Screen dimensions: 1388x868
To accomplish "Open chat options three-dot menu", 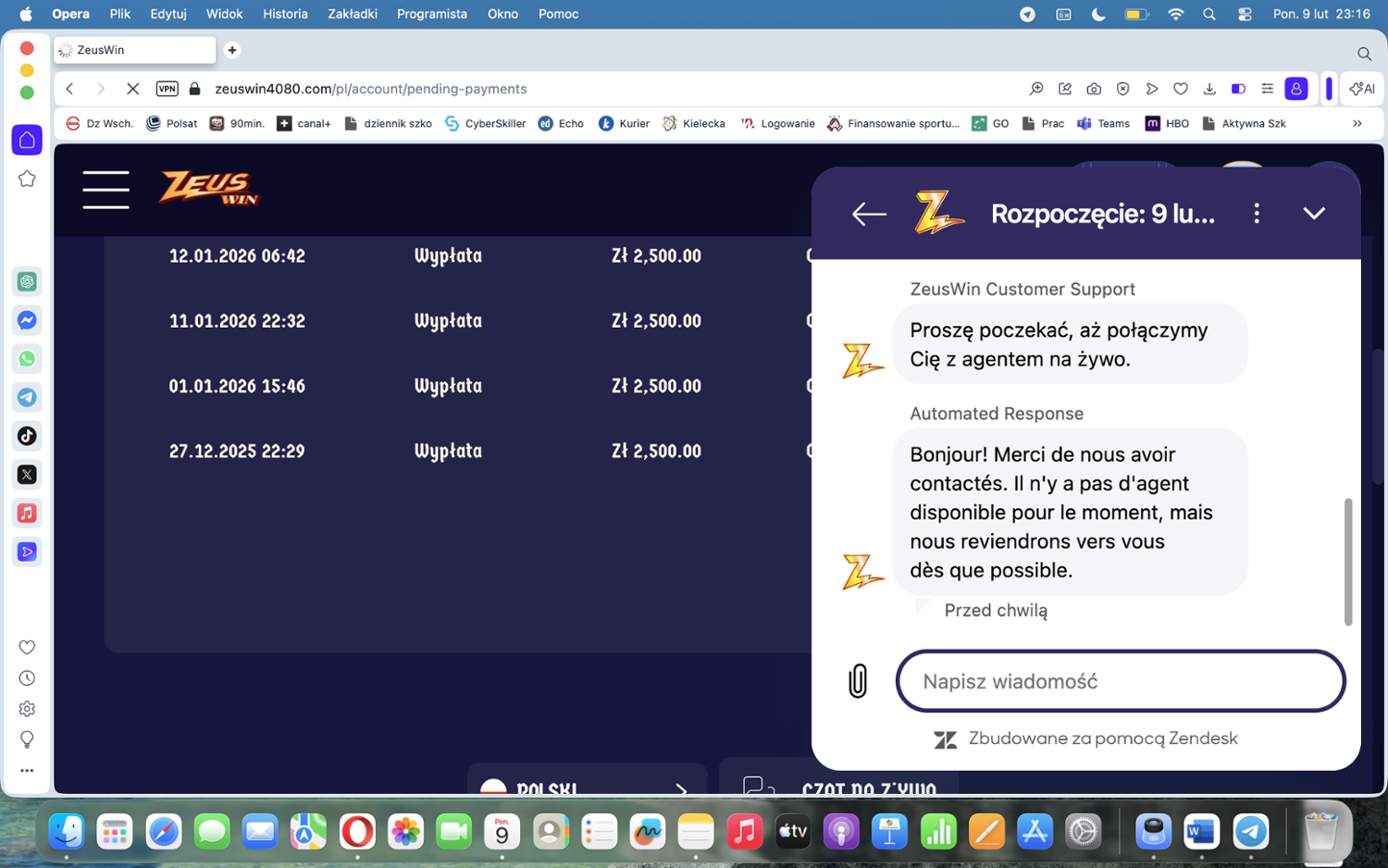I will pyautogui.click(x=1256, y=214).
